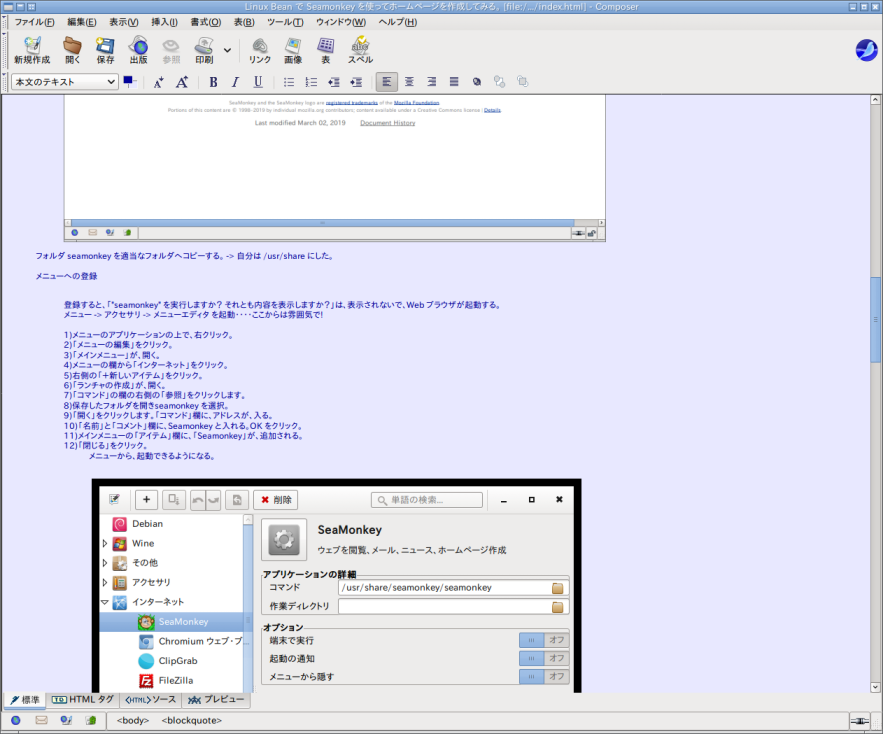Toggle align center
This screenshot has width=883, height=734.
pyautogui.click(x=409, y=82)
